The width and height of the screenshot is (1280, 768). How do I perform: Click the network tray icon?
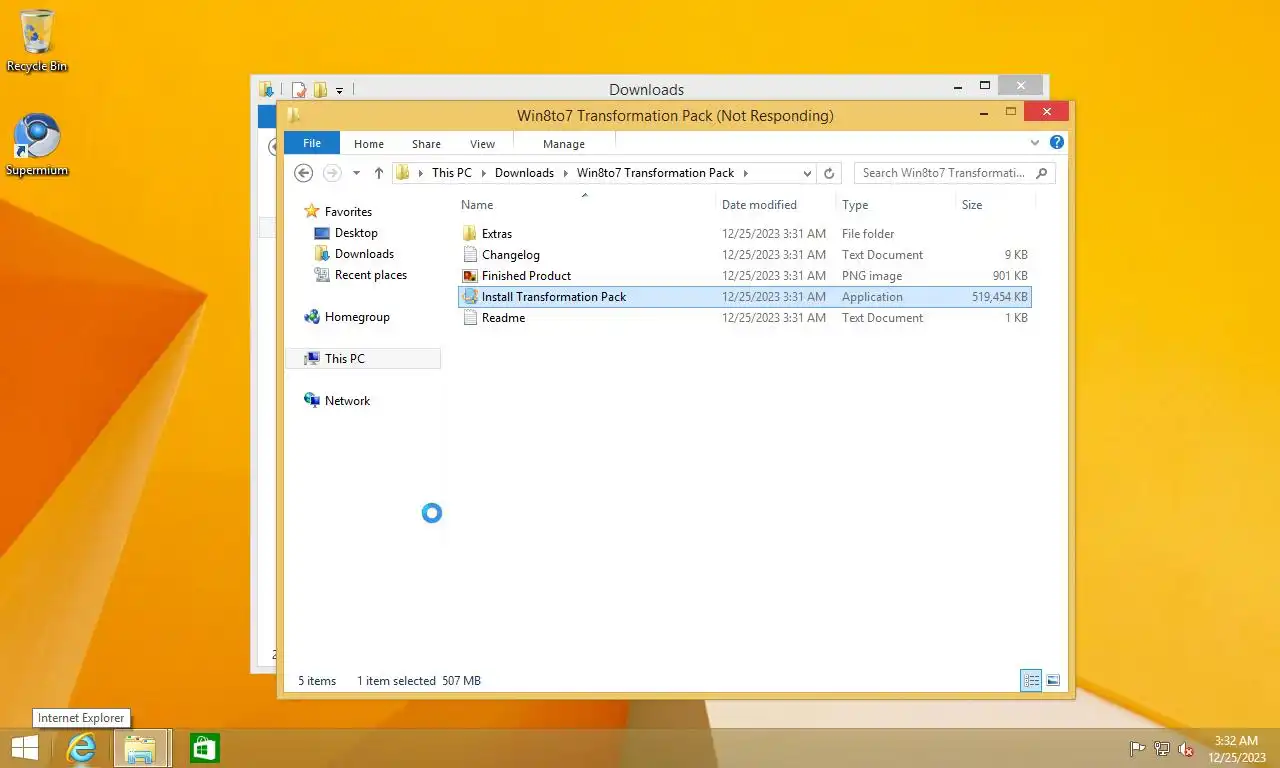click(x=1162, y=749)
